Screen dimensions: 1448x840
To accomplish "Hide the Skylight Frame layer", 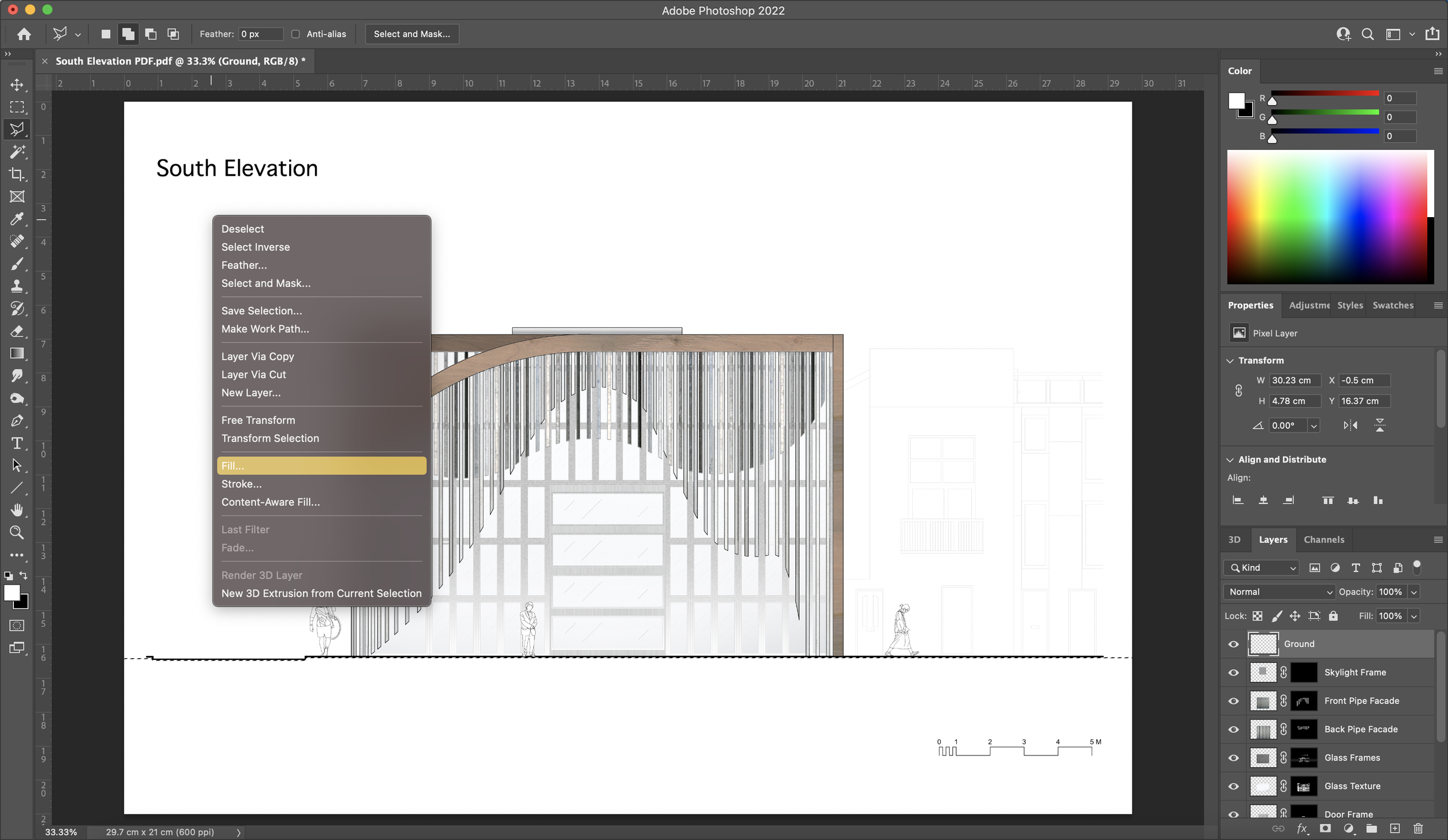I will point(1234,673).
